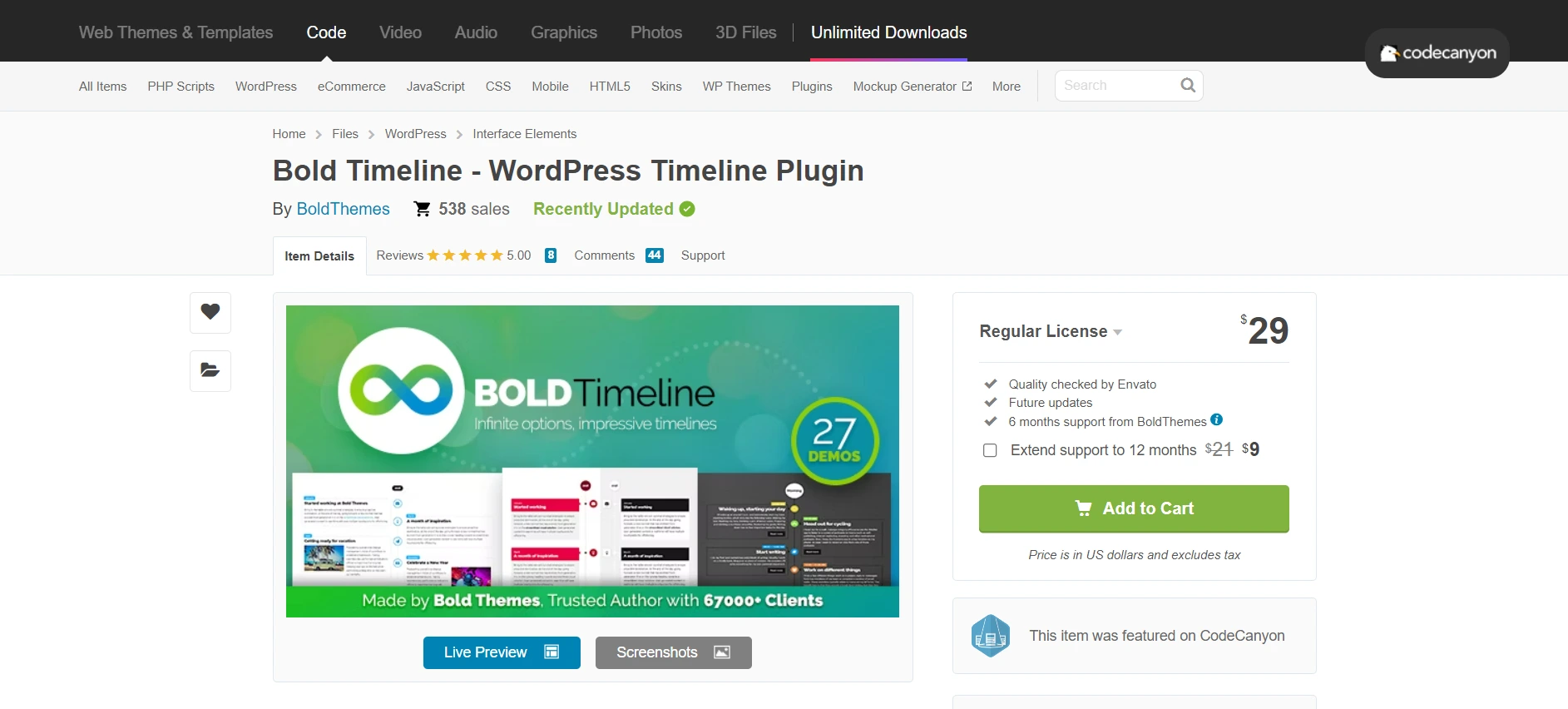Screen dimensions: 1568x709
Task: Browse the JavaScript category
Action: 436,87
